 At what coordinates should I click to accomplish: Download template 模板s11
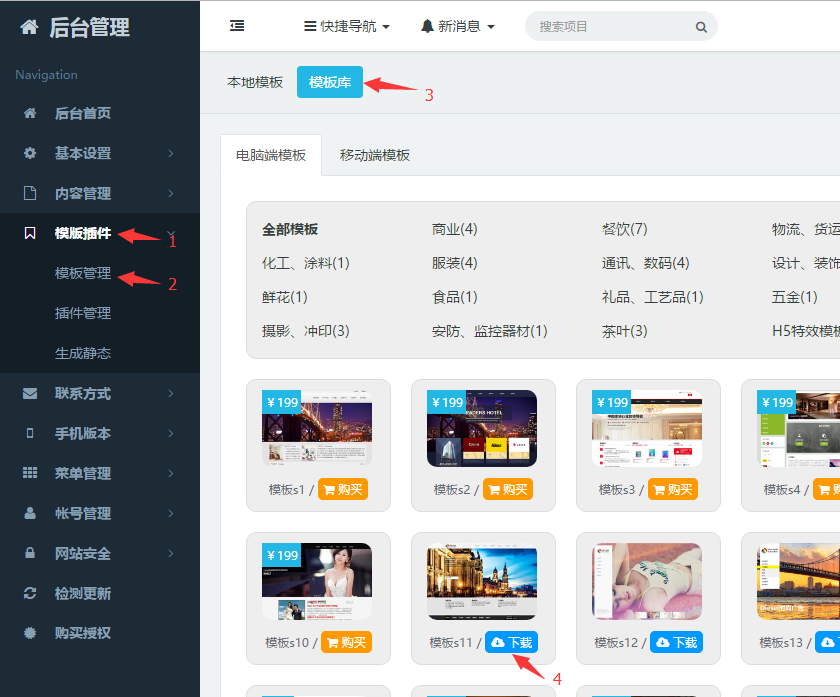click(x=511, y=642)
